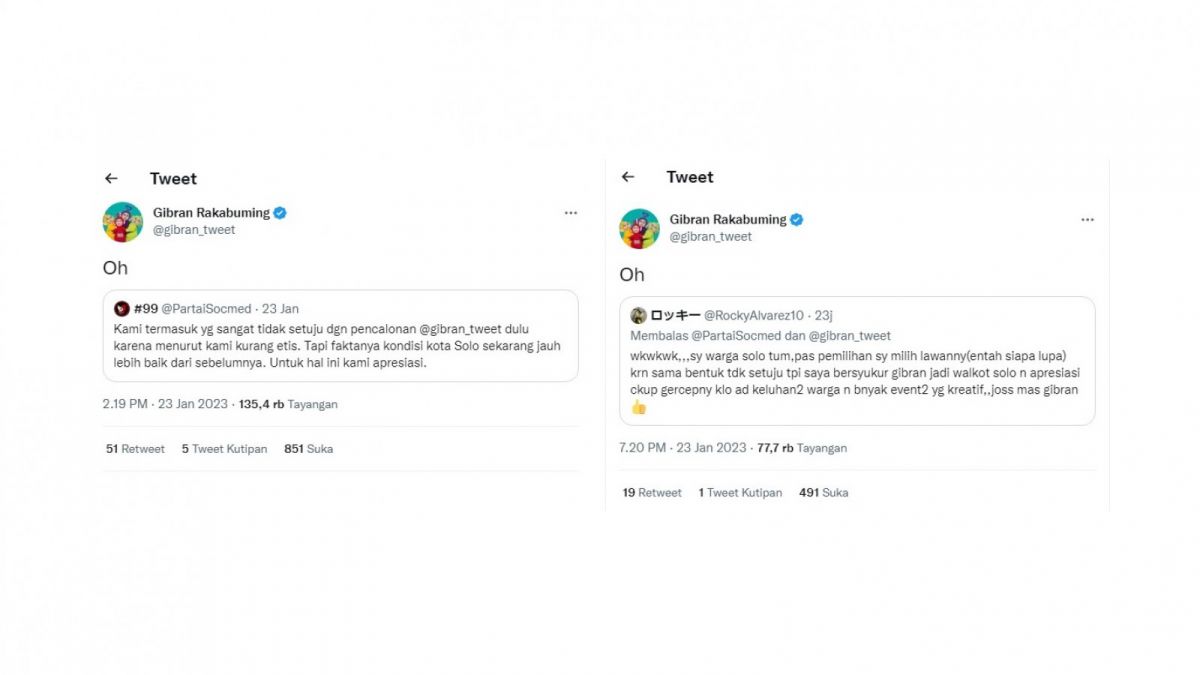Open more options on Gibran's left tweet

tap(571, 213)
